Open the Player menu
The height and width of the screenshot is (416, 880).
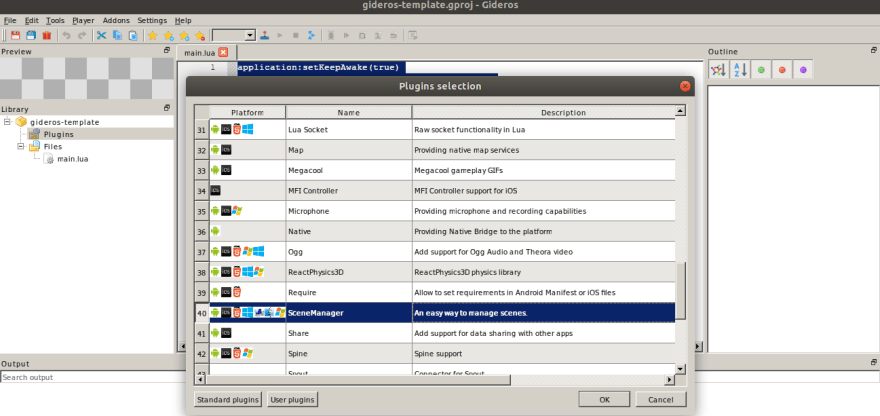click(x=83, y=20)
